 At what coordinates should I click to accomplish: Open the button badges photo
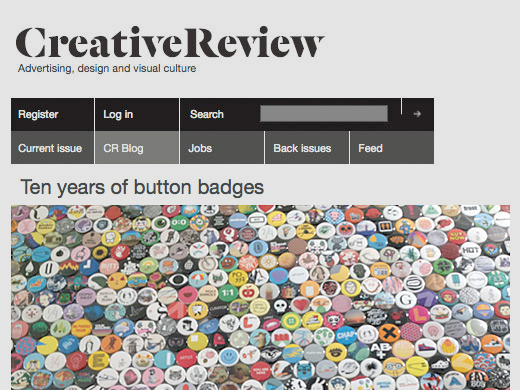coord(260,297)
